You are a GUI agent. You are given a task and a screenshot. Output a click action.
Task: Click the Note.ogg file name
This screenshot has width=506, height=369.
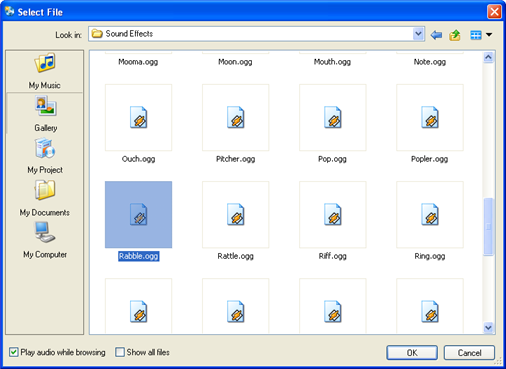[430, 62]
